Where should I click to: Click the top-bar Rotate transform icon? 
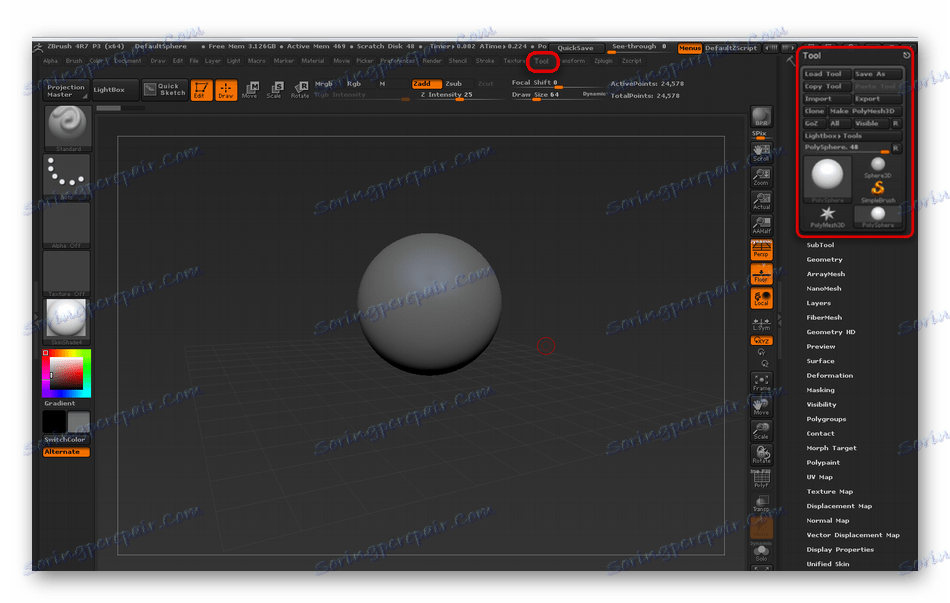click(x=300, y=90)
